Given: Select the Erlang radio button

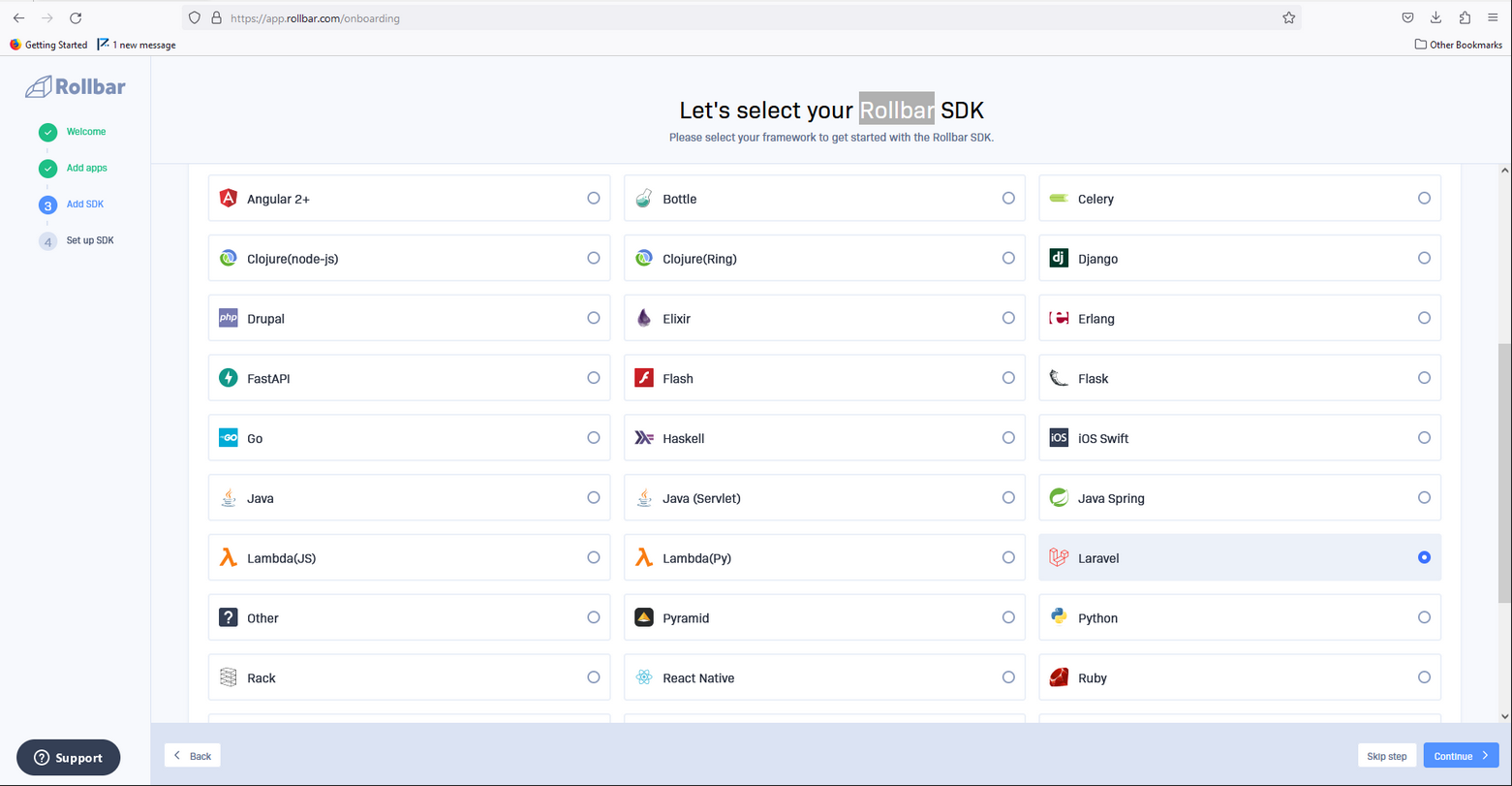Looking at the screenshot, I should pos(1424,317).
